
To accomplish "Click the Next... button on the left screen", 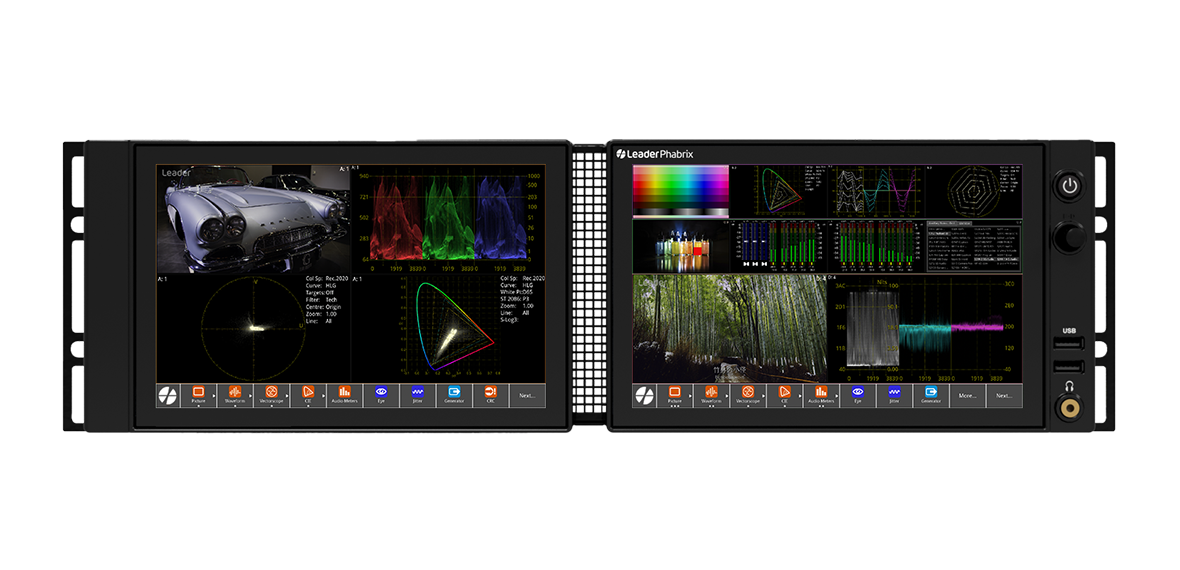I will click(x=528, y=395).
